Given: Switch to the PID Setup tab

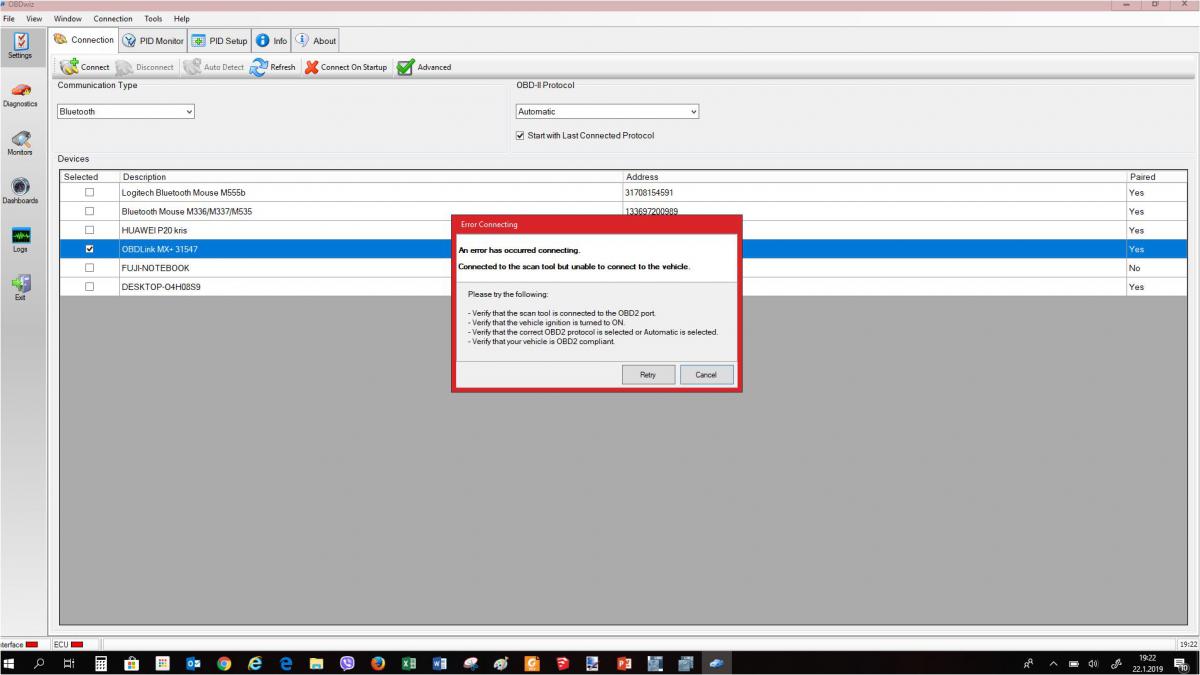Looking at the screenshot, I should tap(219, 41).
